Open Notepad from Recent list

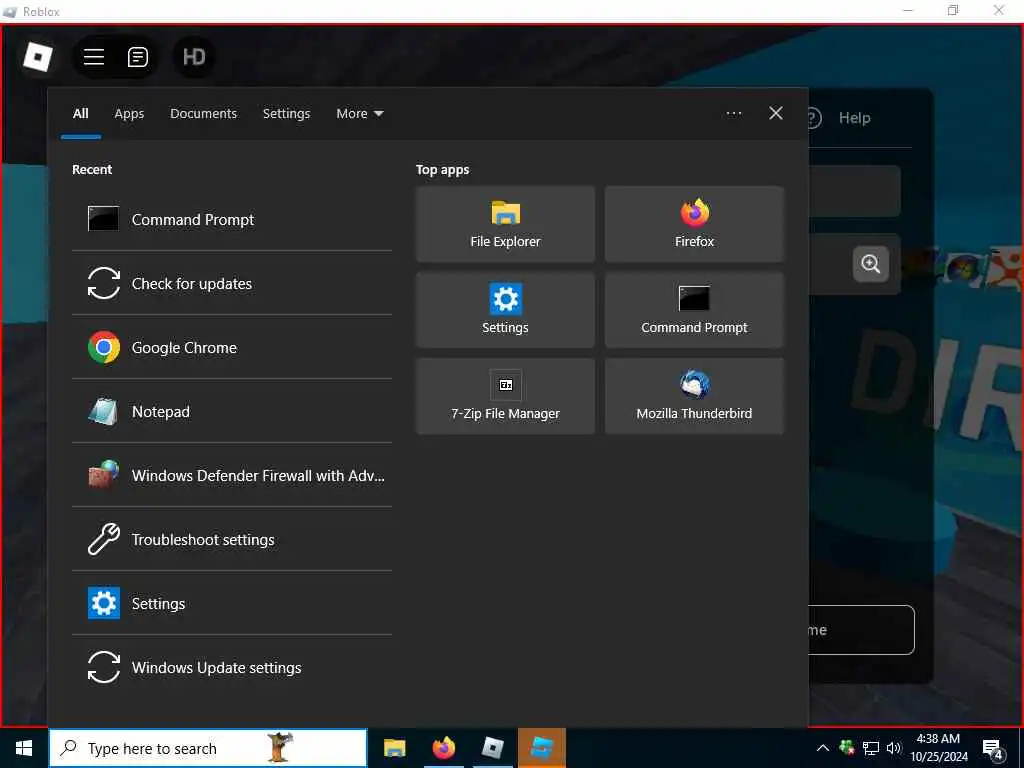[232, 411]
